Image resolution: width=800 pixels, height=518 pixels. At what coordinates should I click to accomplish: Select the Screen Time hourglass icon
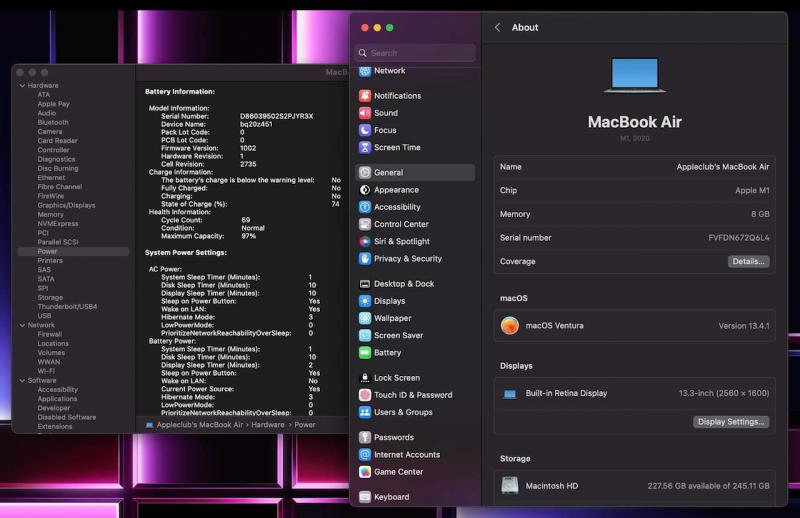(364, 147)
